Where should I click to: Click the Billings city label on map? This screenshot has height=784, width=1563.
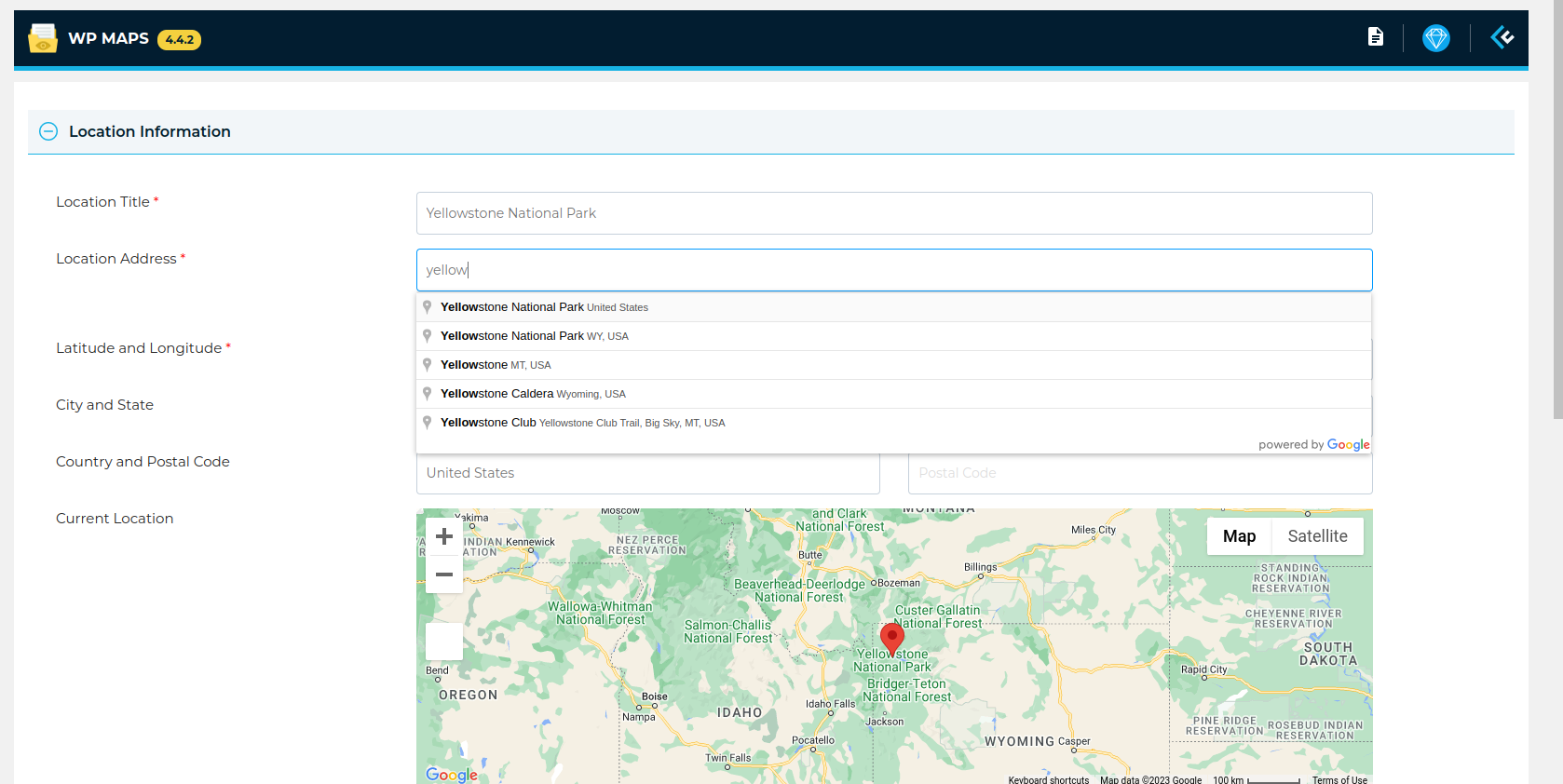pyautogui.click(x=980, y=567)
